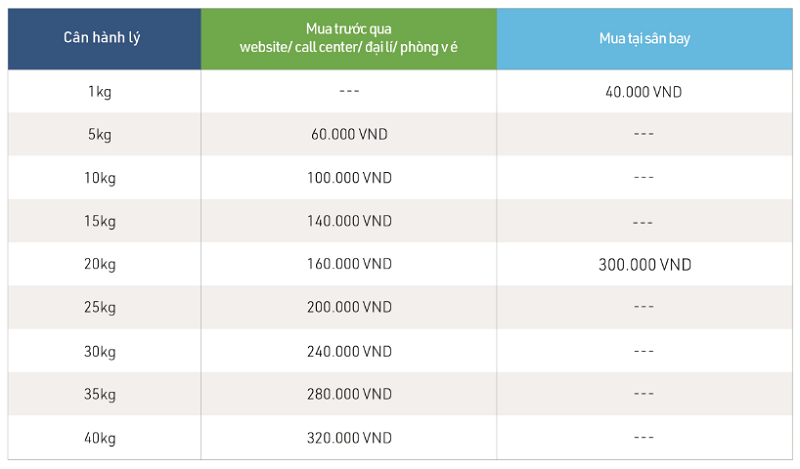
Task: Select the 1kg row label
Action: click(x=100, y=92)
